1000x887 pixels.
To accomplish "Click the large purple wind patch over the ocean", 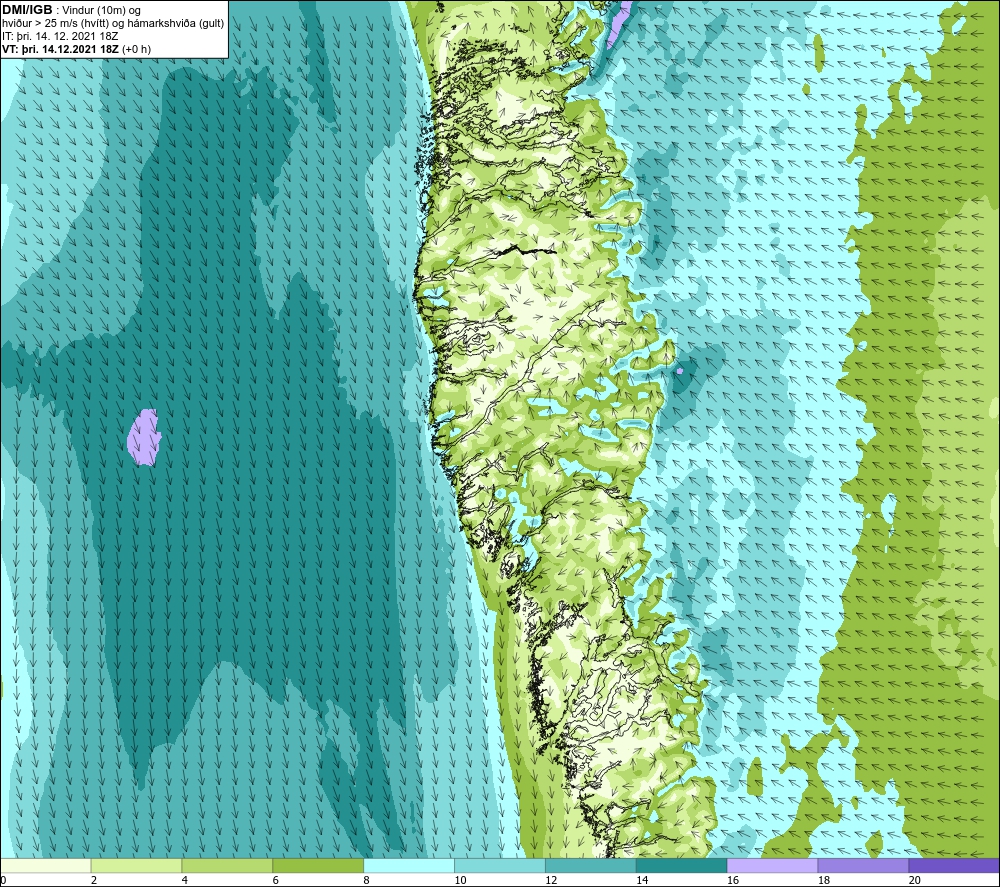I will (144, 437).
